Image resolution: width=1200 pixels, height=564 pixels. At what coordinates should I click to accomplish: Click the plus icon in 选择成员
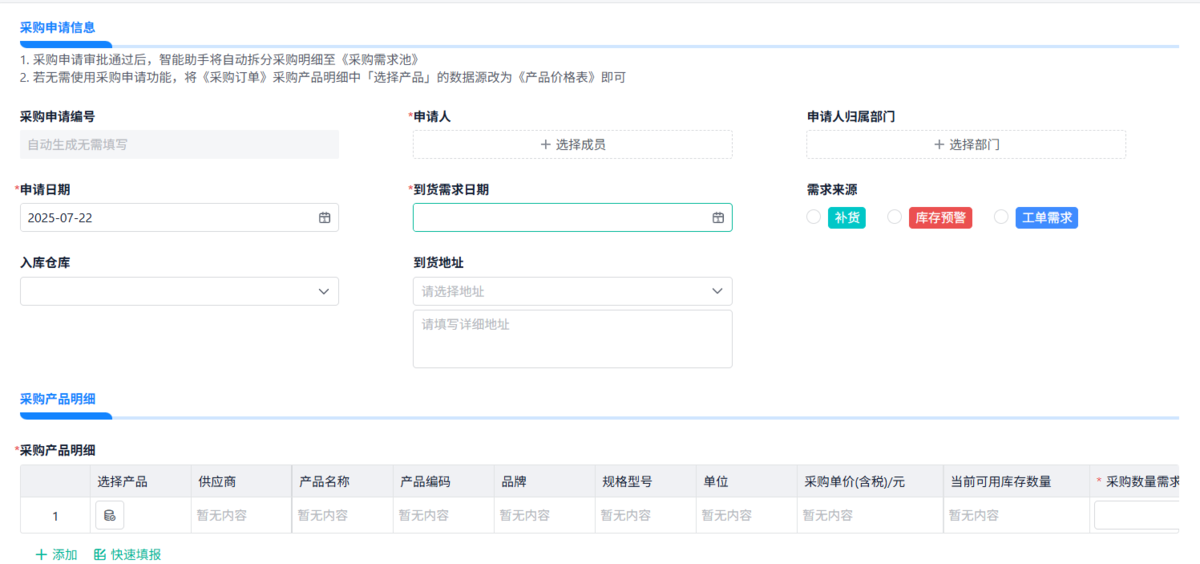545,145
